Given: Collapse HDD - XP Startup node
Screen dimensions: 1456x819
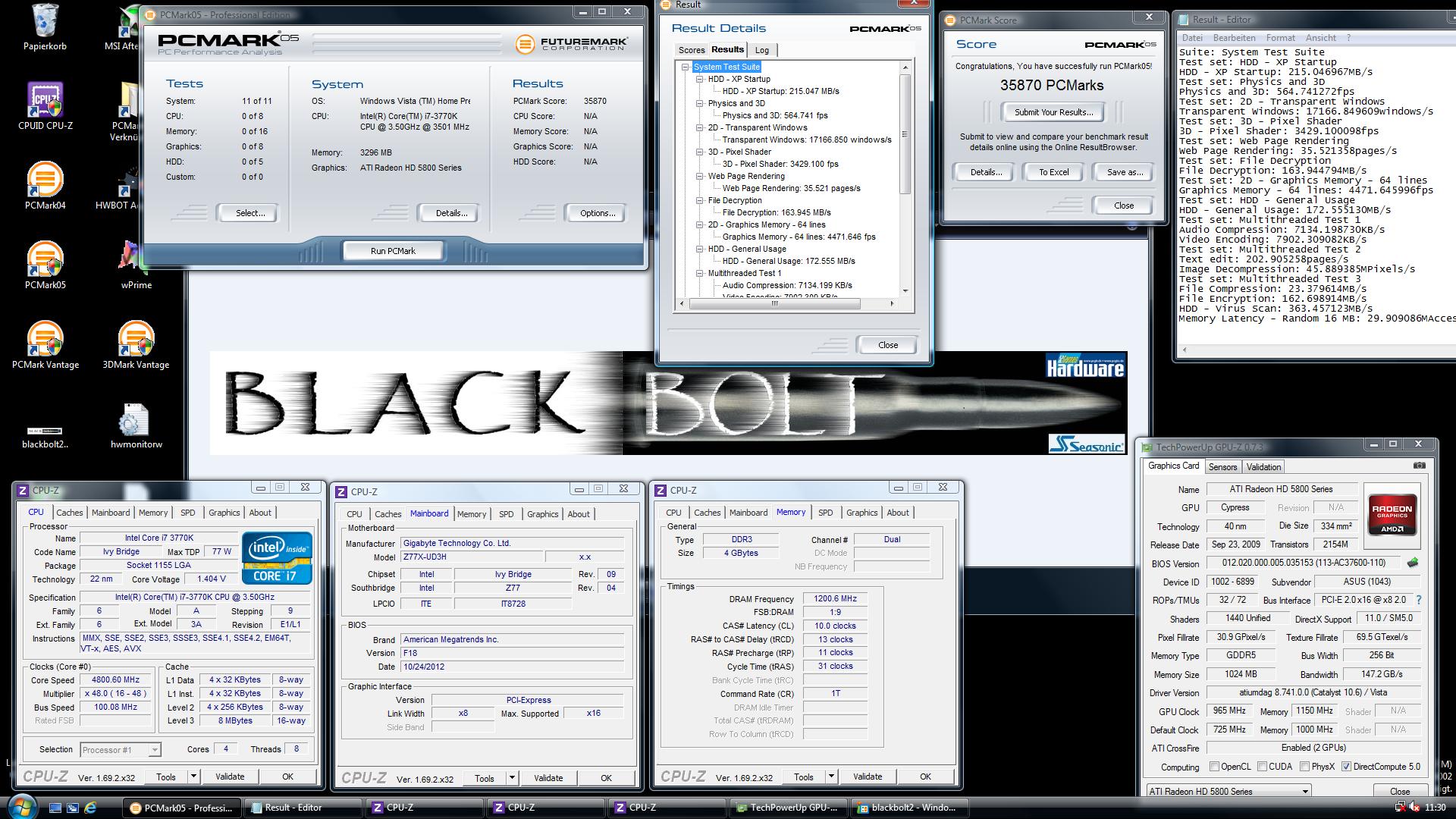Looking at the screenshot, I should (700, 79).
